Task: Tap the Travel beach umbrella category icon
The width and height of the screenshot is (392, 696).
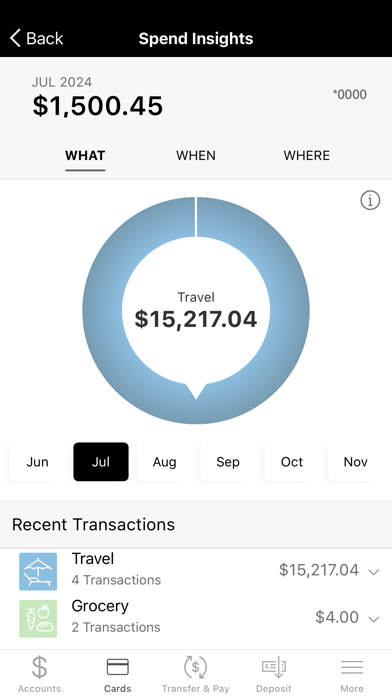Action: 38,571
